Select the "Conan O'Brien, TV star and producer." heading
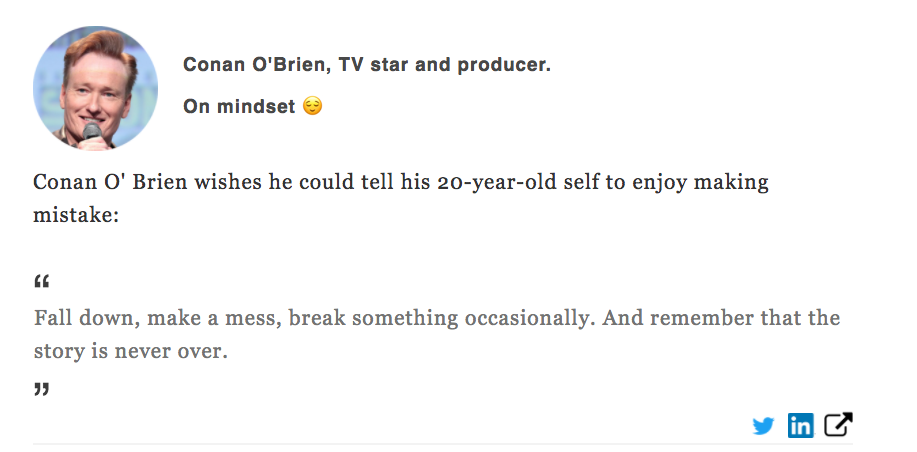The height and width of the screenshot is (452, 917). pyautogui.click(x=367, y=64)
